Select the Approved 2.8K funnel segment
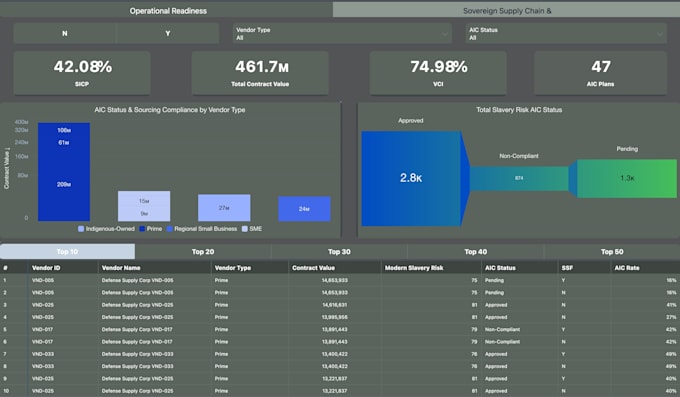 tap(411, 178)
